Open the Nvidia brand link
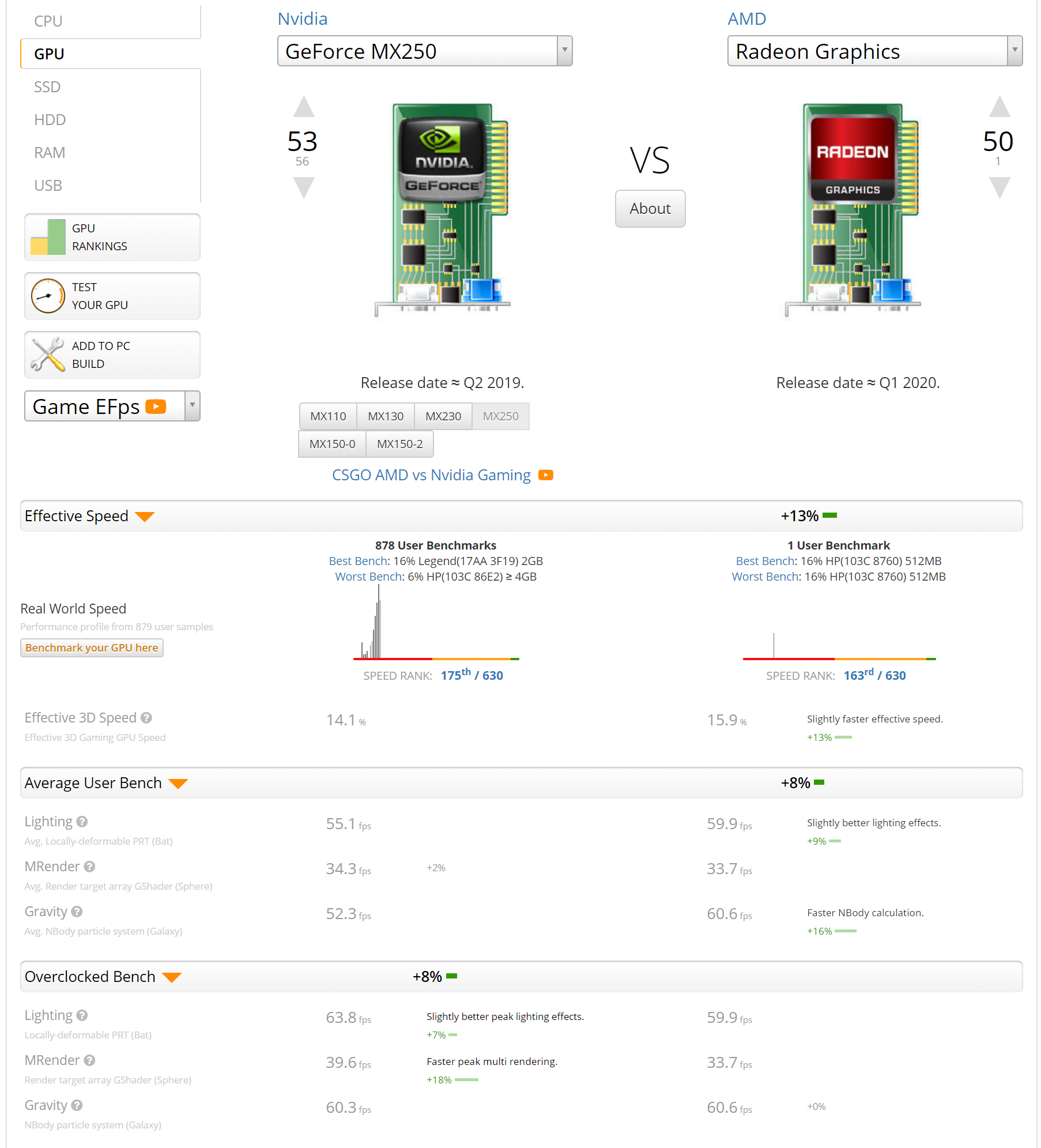Image resolution: width=1041 pixels, height=1148 pixels. [x=303, y=19]
